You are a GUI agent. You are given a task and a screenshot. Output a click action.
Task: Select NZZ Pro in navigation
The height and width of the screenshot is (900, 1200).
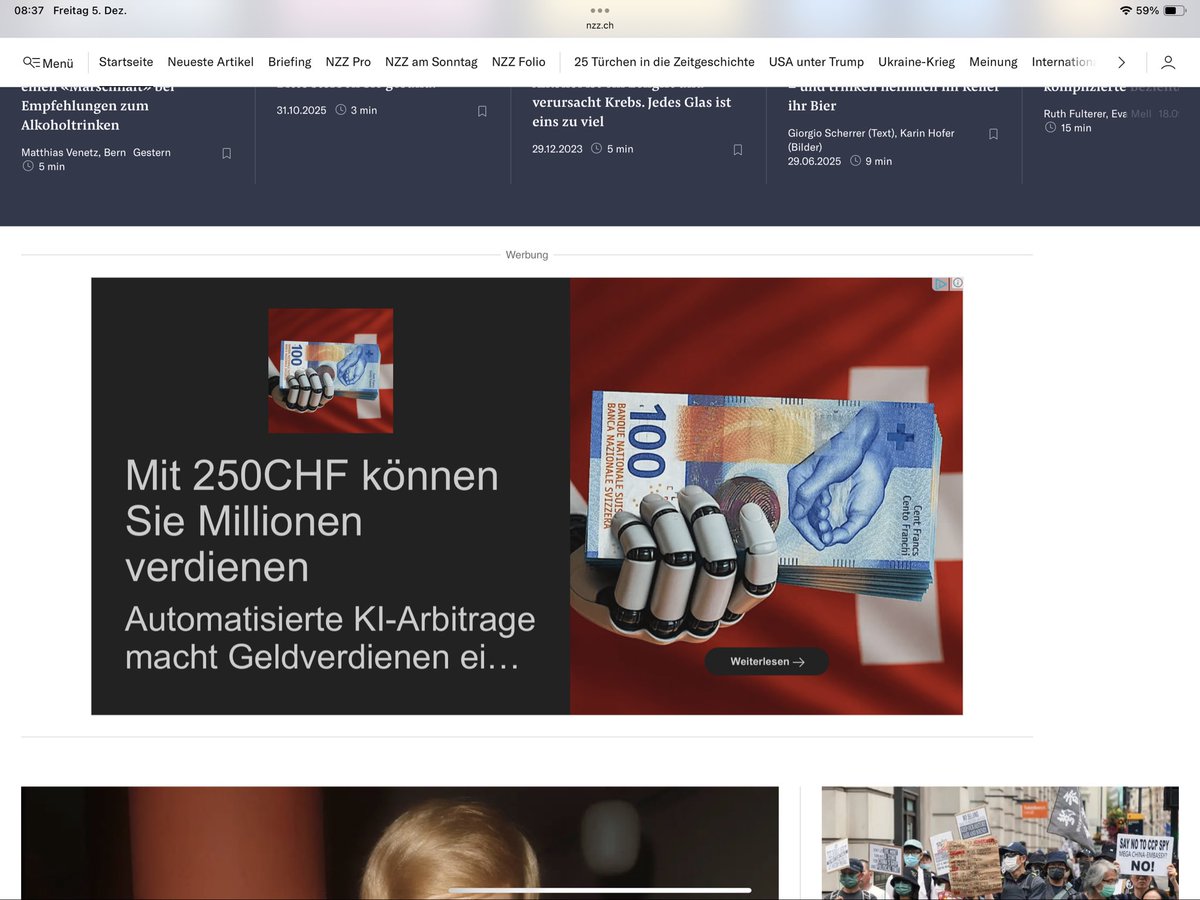pos(348,62)
